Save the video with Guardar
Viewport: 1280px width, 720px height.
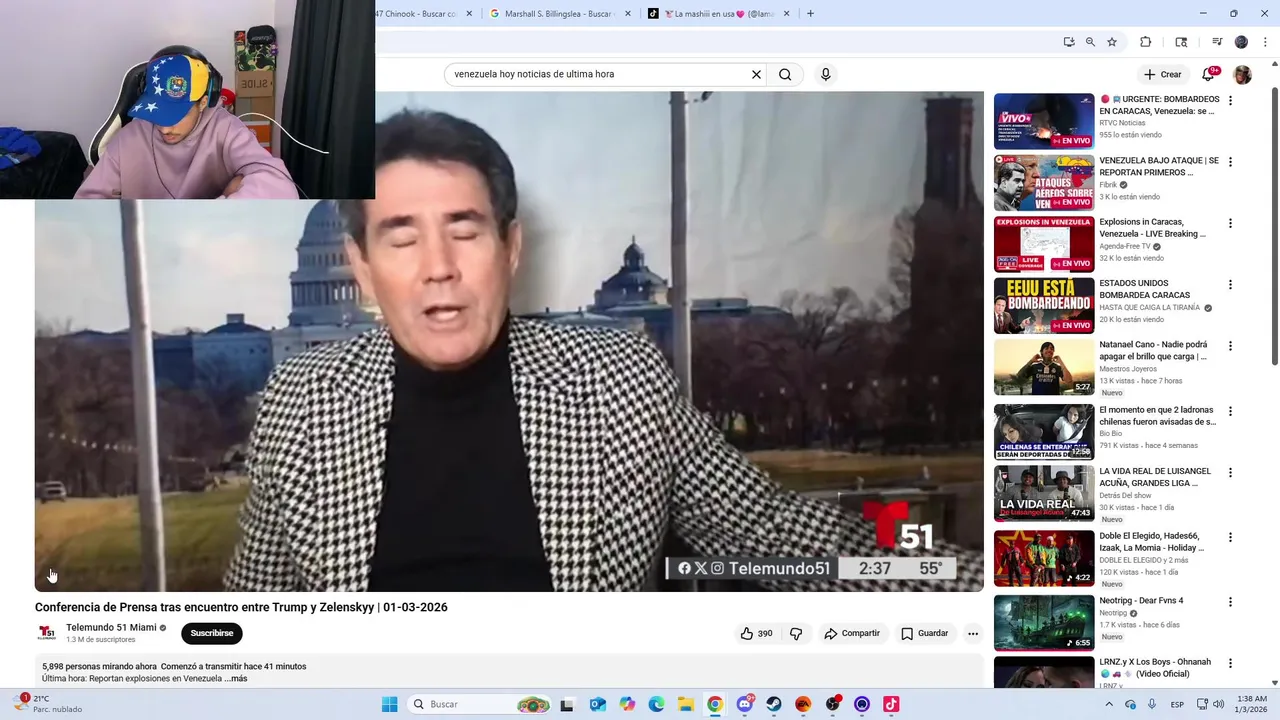point(924,633)
